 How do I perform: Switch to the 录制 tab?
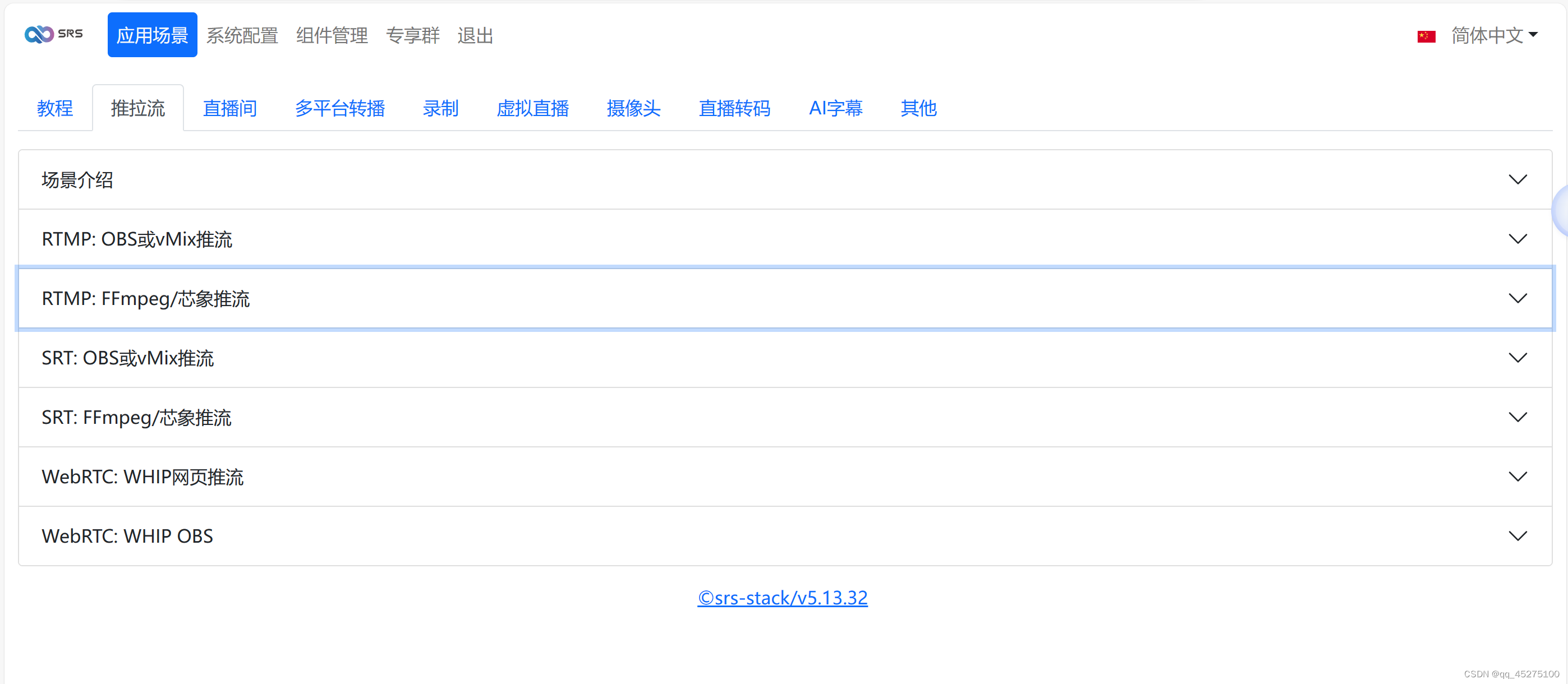pos(441,108)
